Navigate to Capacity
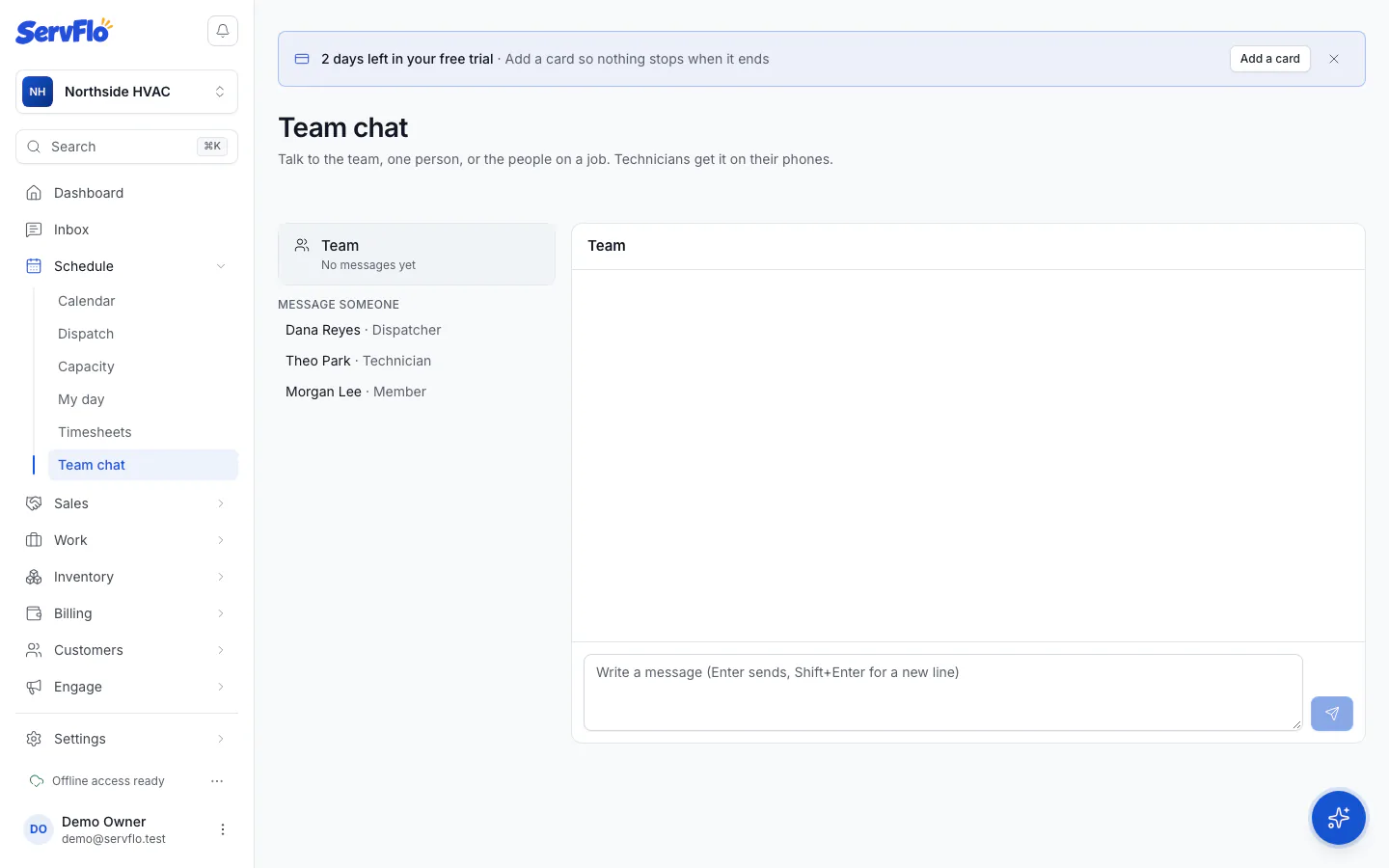 click(x=143, y=366)
